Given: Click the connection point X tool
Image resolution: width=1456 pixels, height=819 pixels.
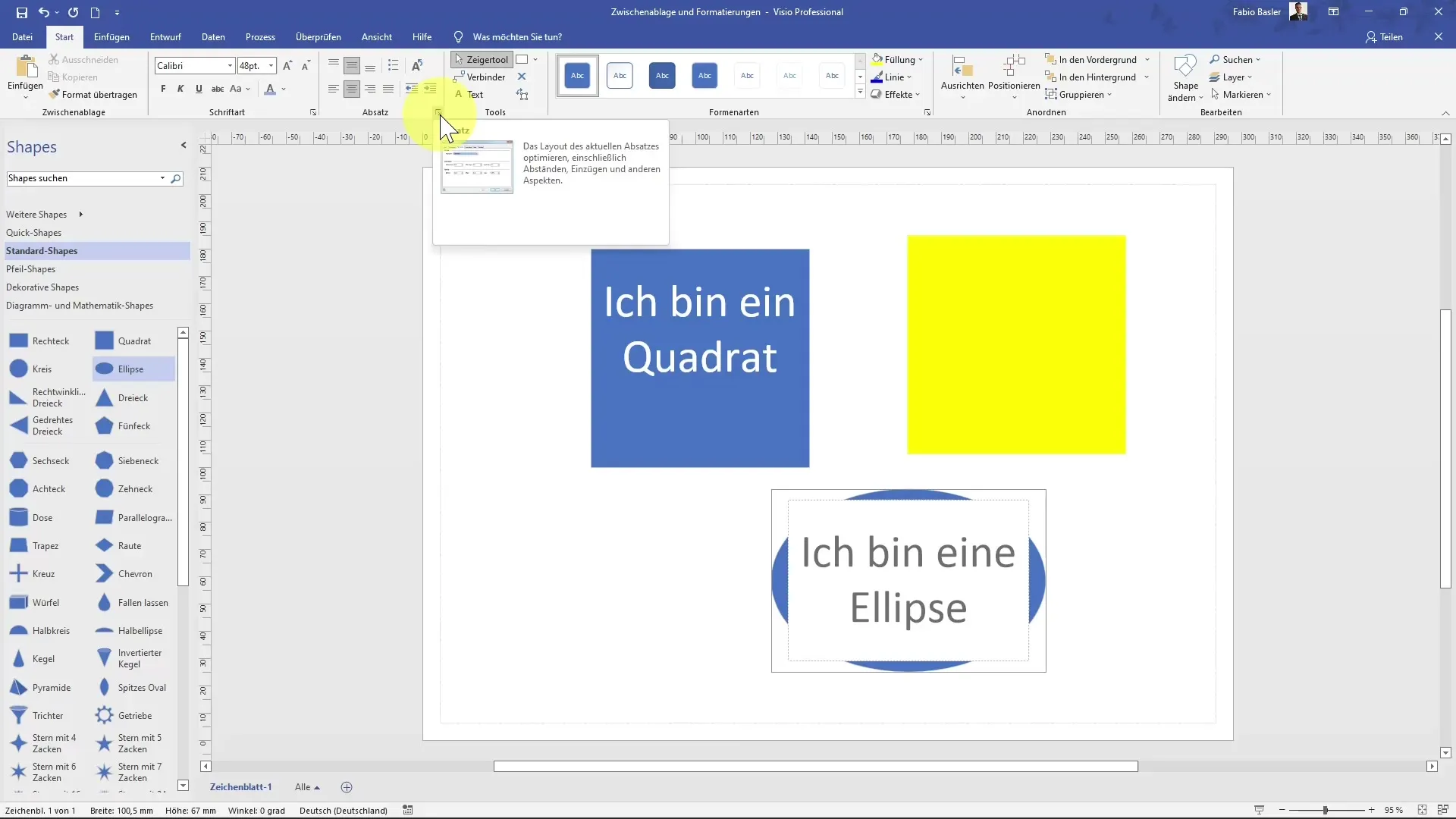Looking at the screenshot, I should (522, 77).
